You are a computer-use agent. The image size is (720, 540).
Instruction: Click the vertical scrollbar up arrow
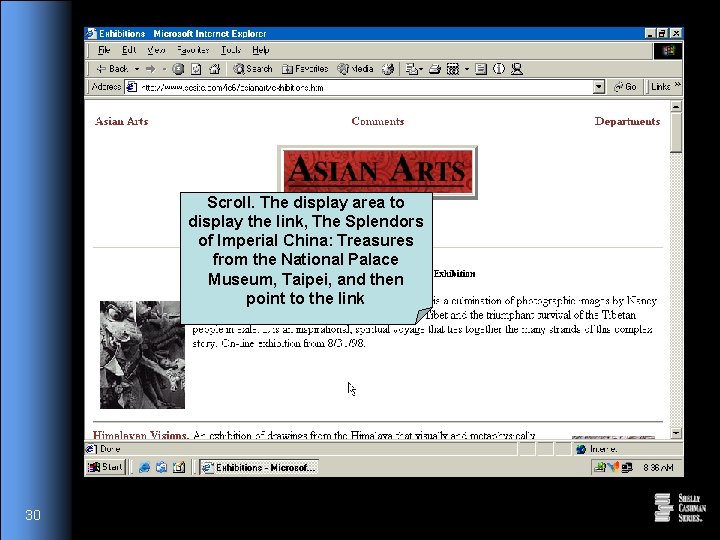tap(676, 107)
